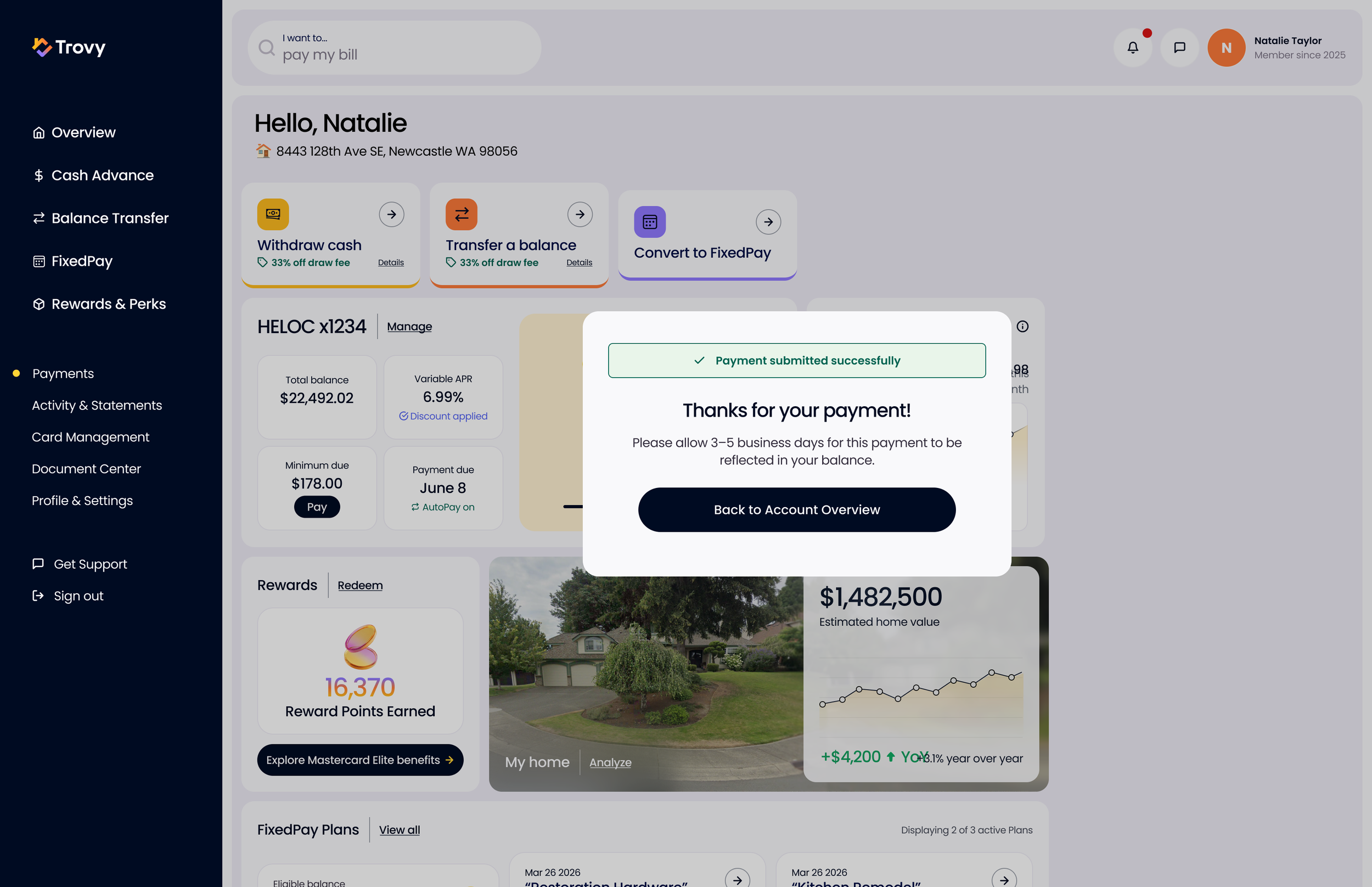Click the 'I want to...' search field

[395, 48]
